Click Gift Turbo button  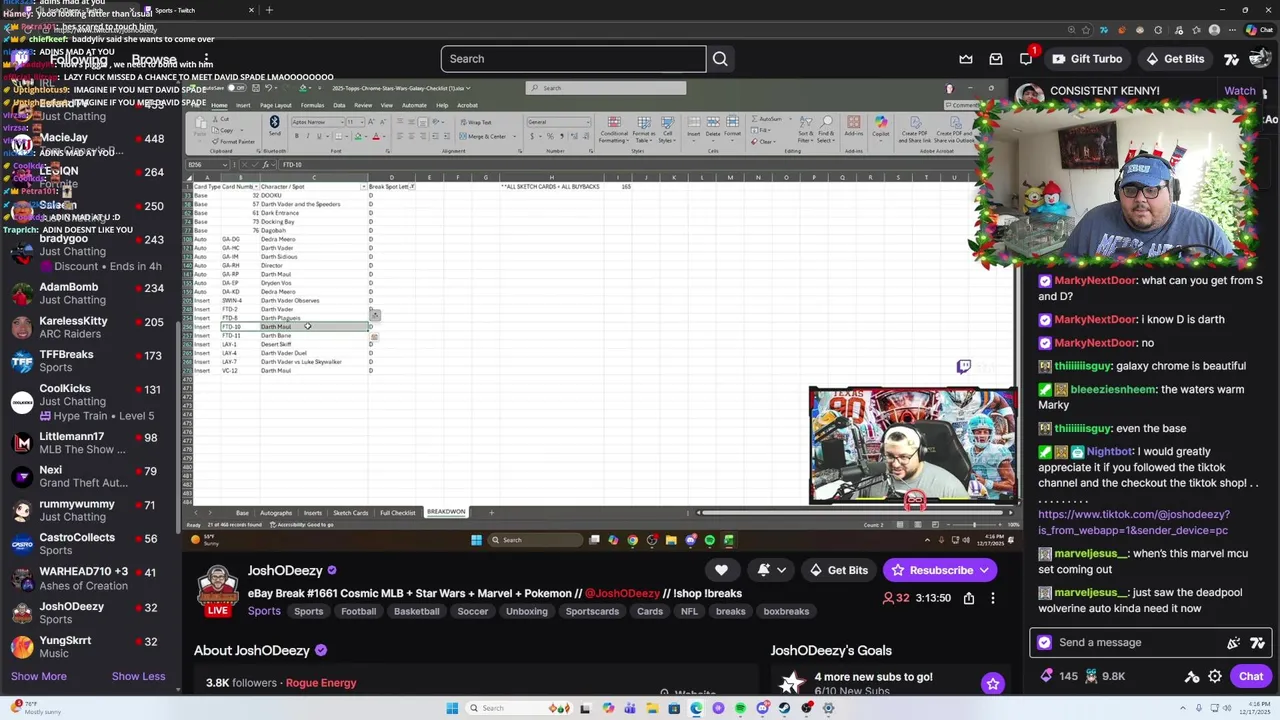1087,59
